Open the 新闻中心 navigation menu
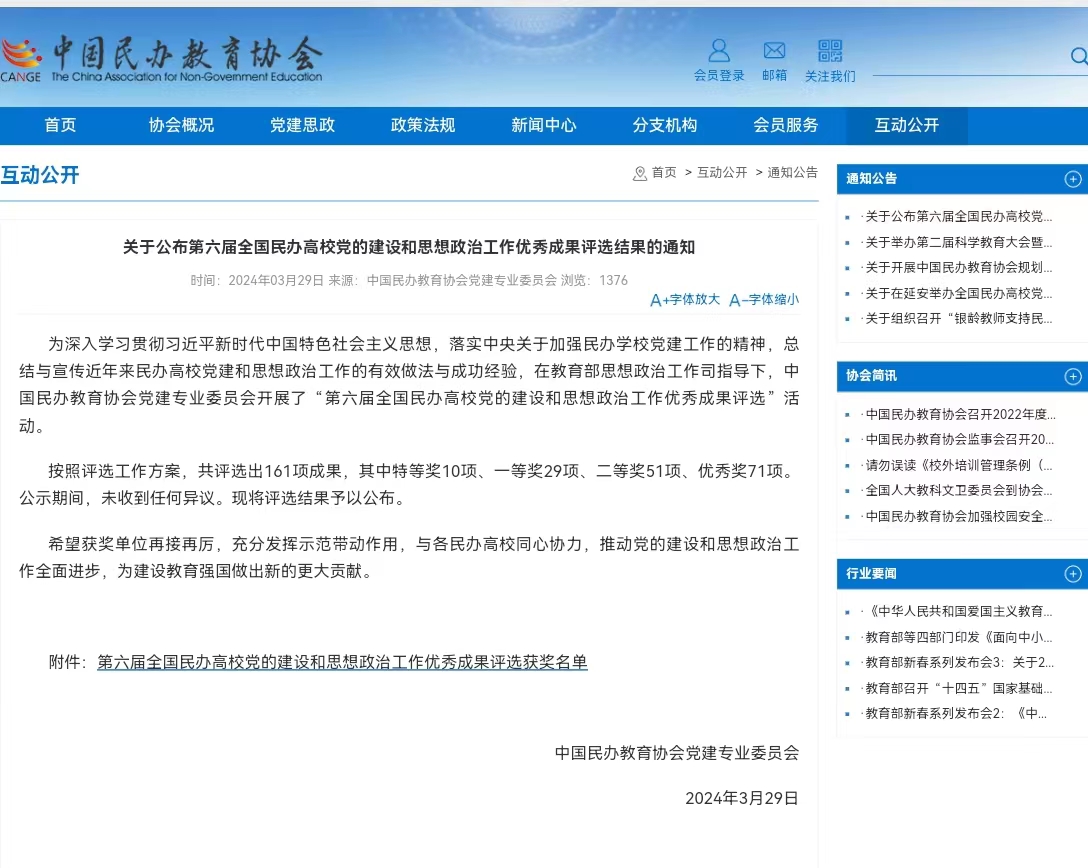The image size is (1088, 868). click(544, 126)
